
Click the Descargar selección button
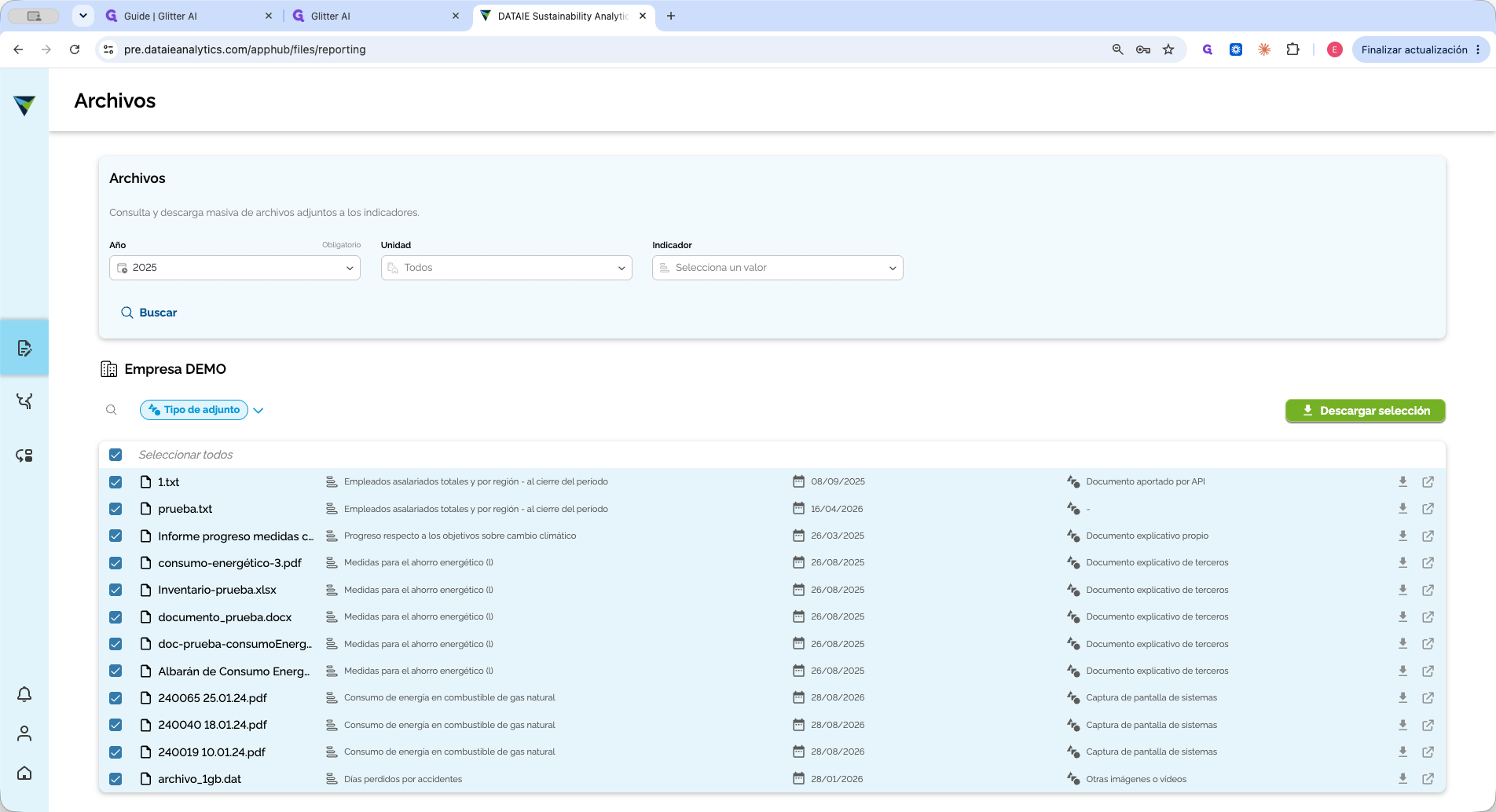(x=1365, y=411)
